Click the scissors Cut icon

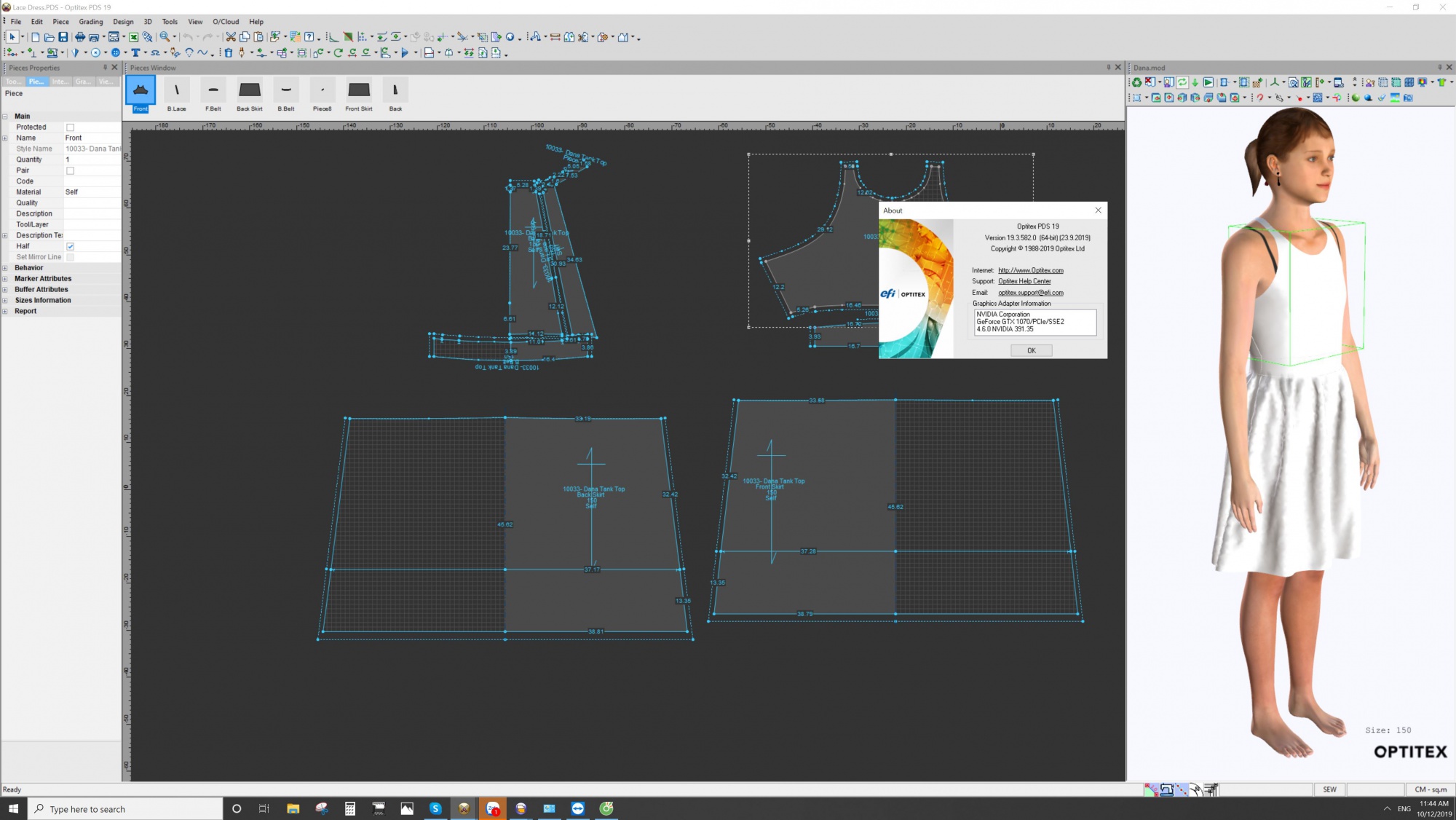pos(231,37)
